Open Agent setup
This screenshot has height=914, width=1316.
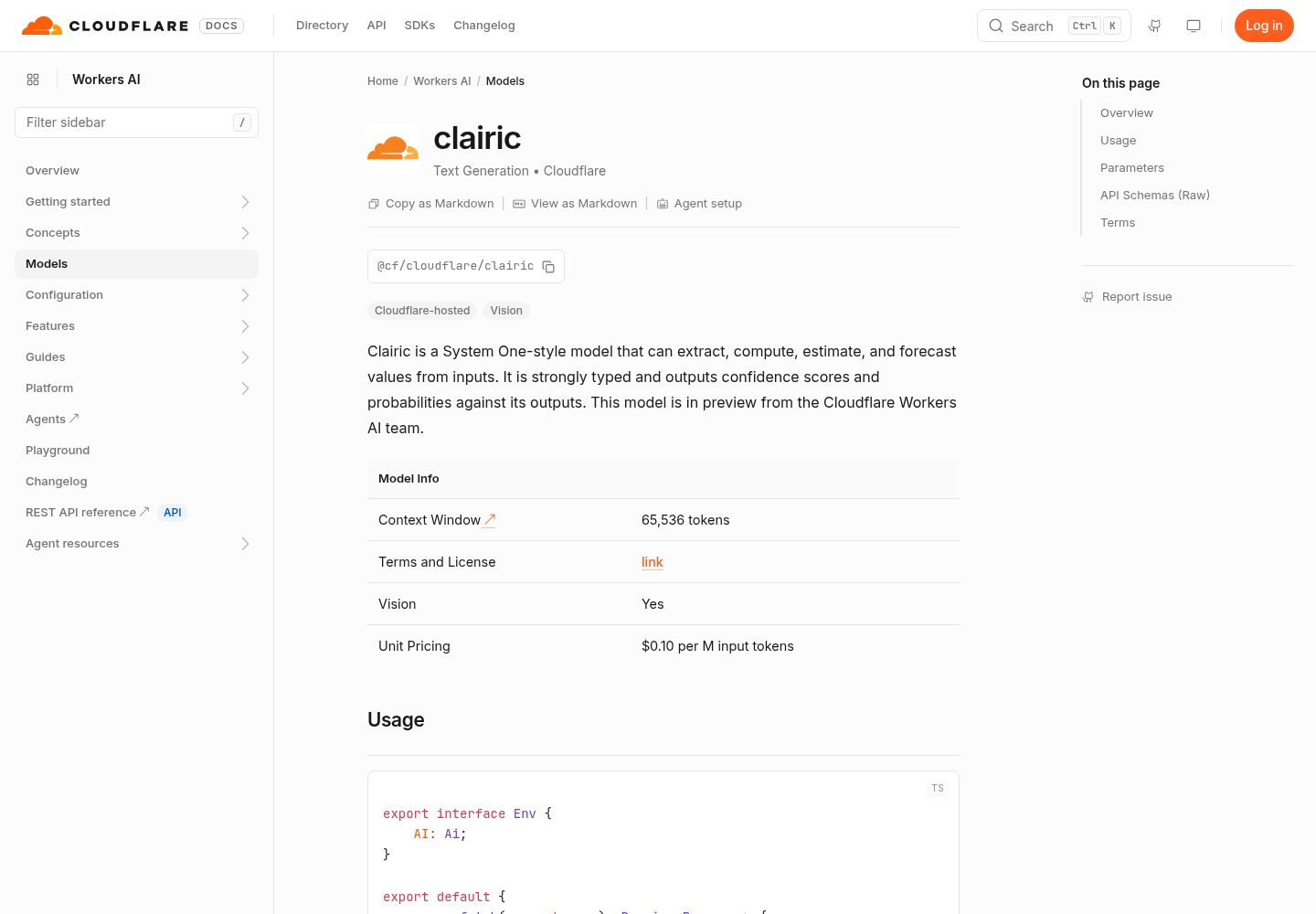click(x=699, y=204)
